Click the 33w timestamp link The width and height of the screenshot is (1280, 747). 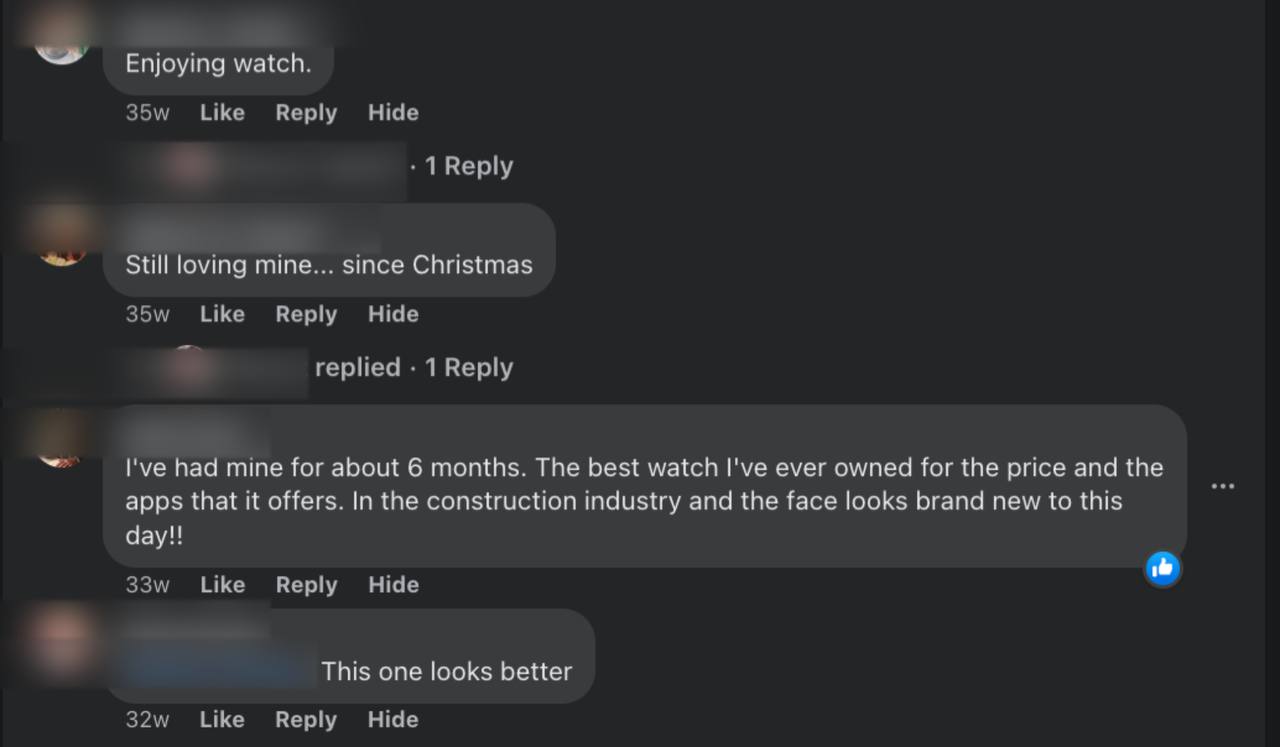tap(147, 585)
